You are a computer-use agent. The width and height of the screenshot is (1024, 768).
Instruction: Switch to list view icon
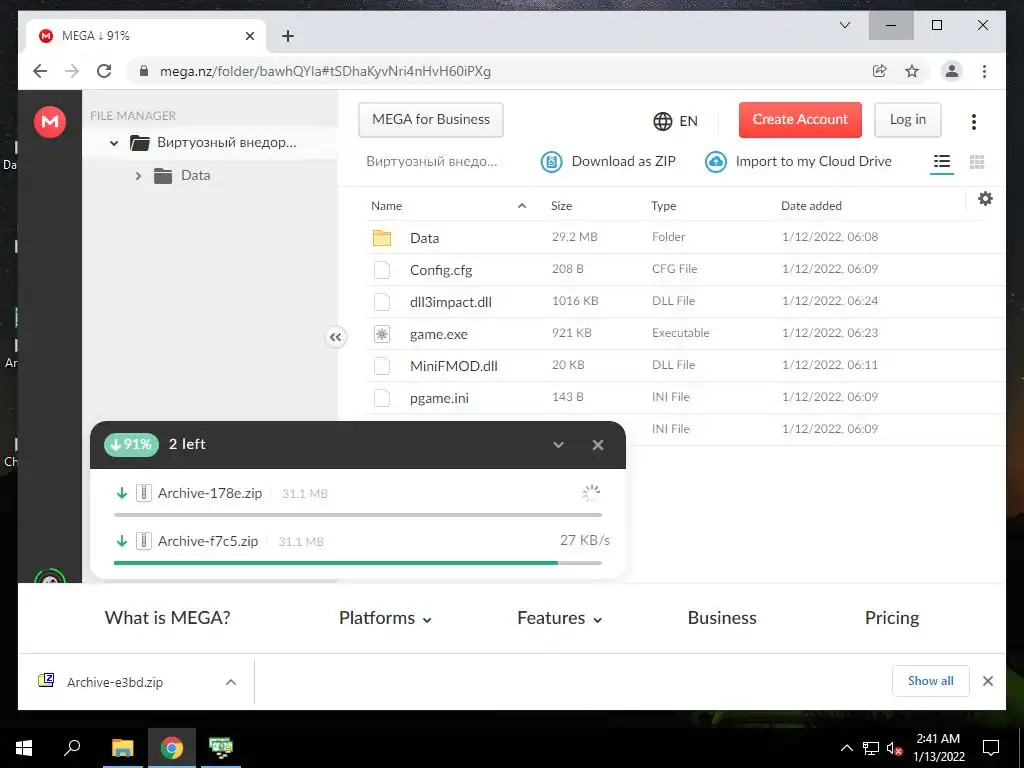(941, 161)
